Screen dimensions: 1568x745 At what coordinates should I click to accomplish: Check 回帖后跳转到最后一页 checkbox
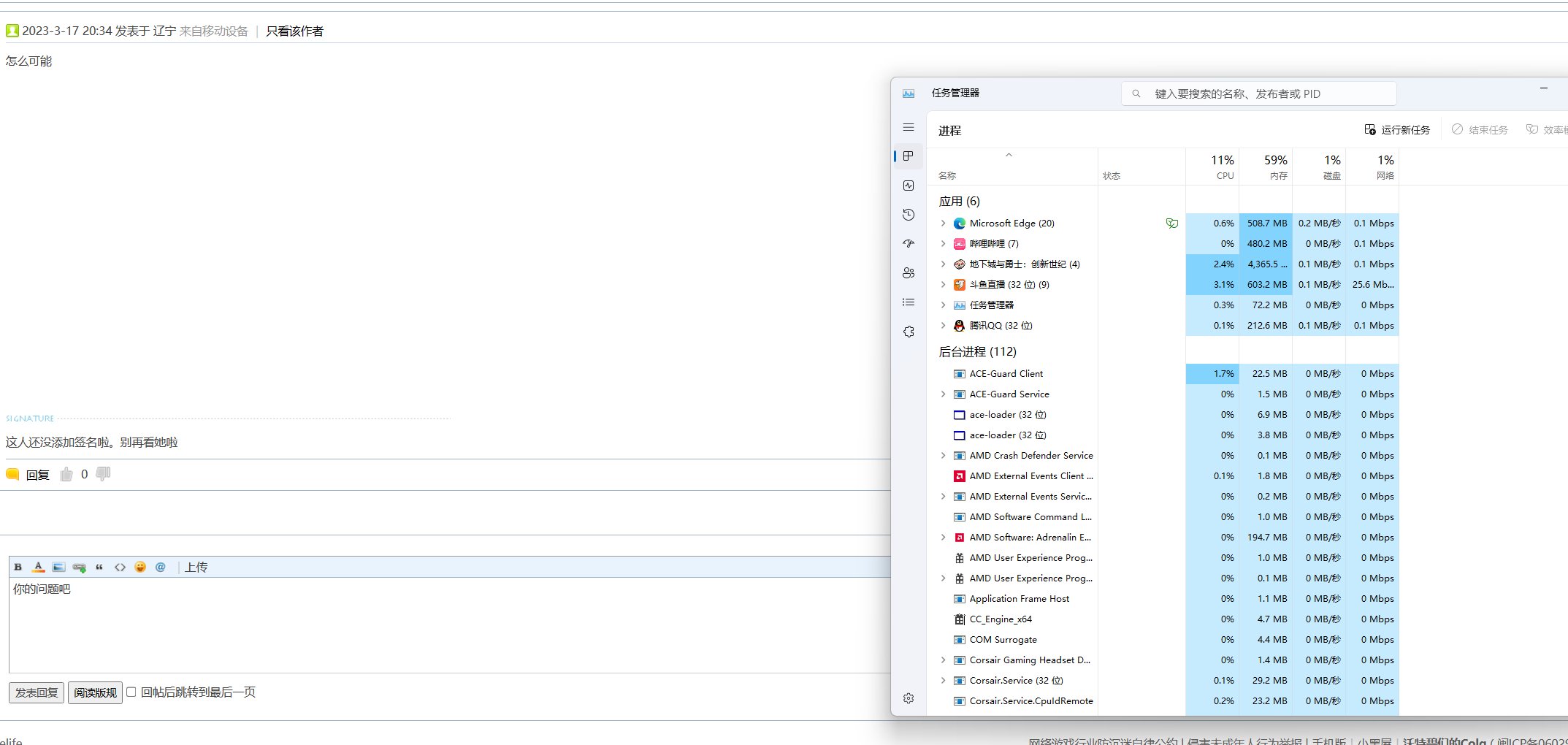pyautogui.click(x=131, y=692)
